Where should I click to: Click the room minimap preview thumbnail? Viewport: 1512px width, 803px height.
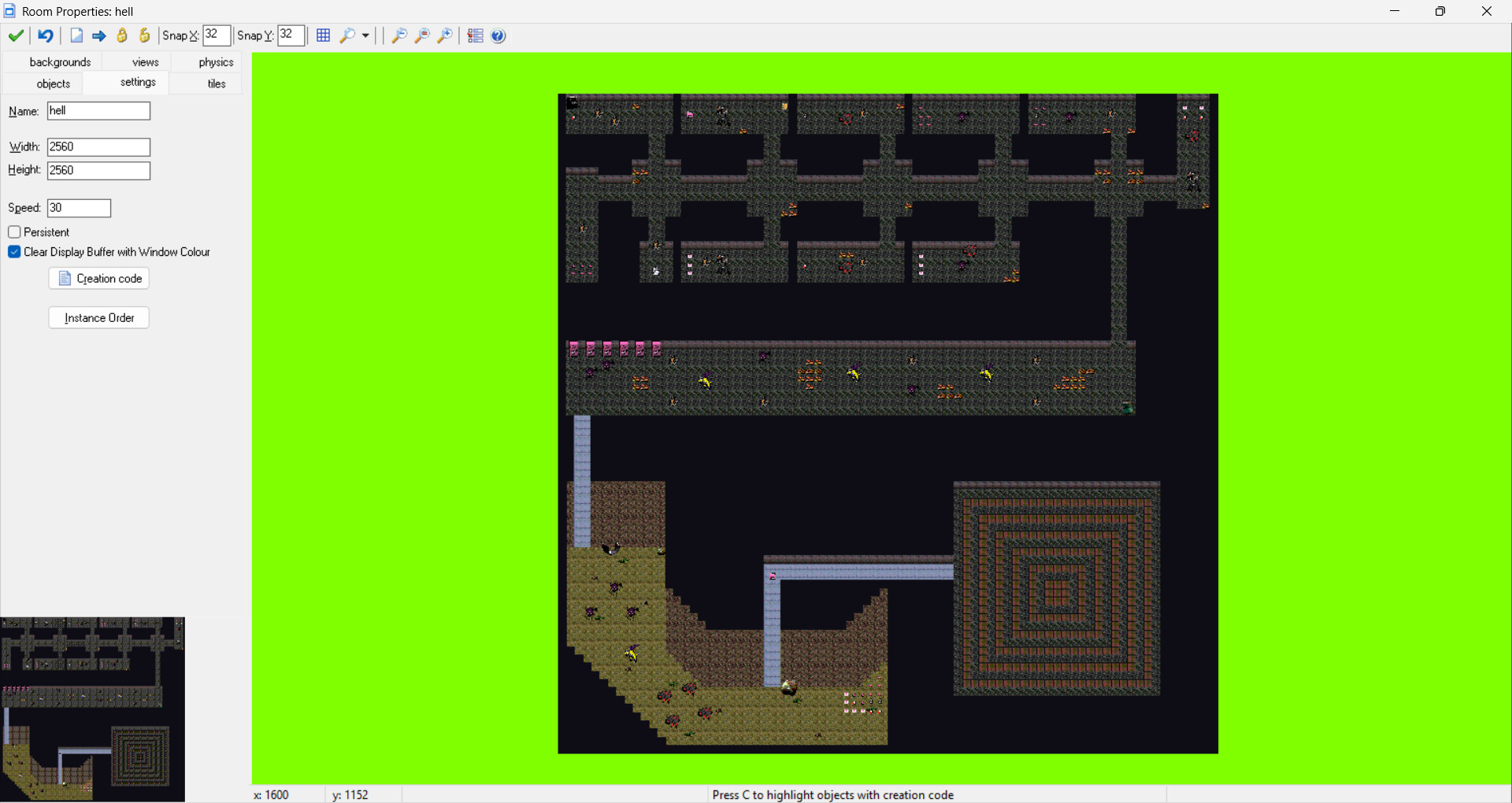tap(93, 709)
